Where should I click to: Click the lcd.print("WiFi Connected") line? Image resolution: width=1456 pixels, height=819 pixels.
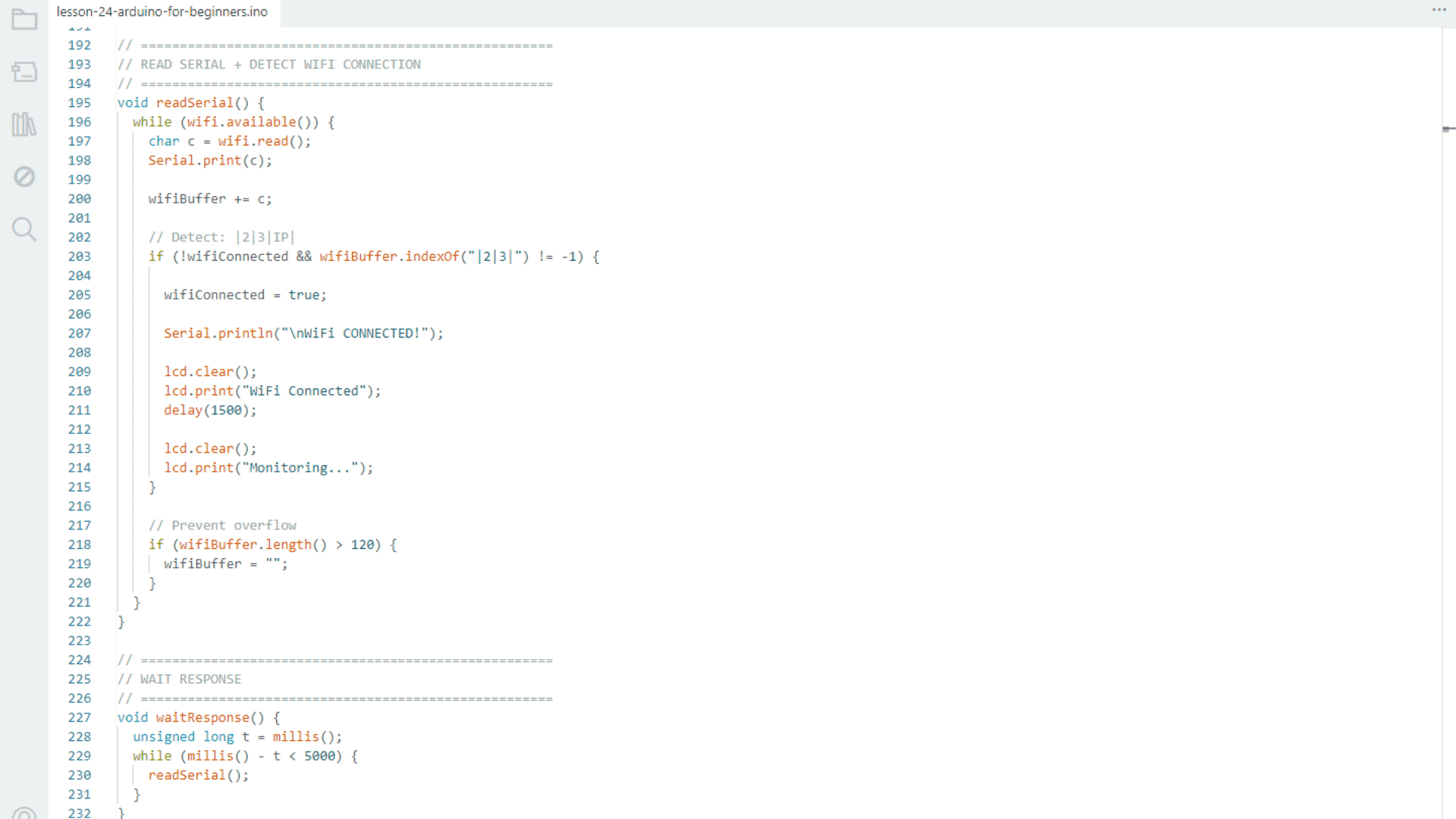tap(272, 391)
